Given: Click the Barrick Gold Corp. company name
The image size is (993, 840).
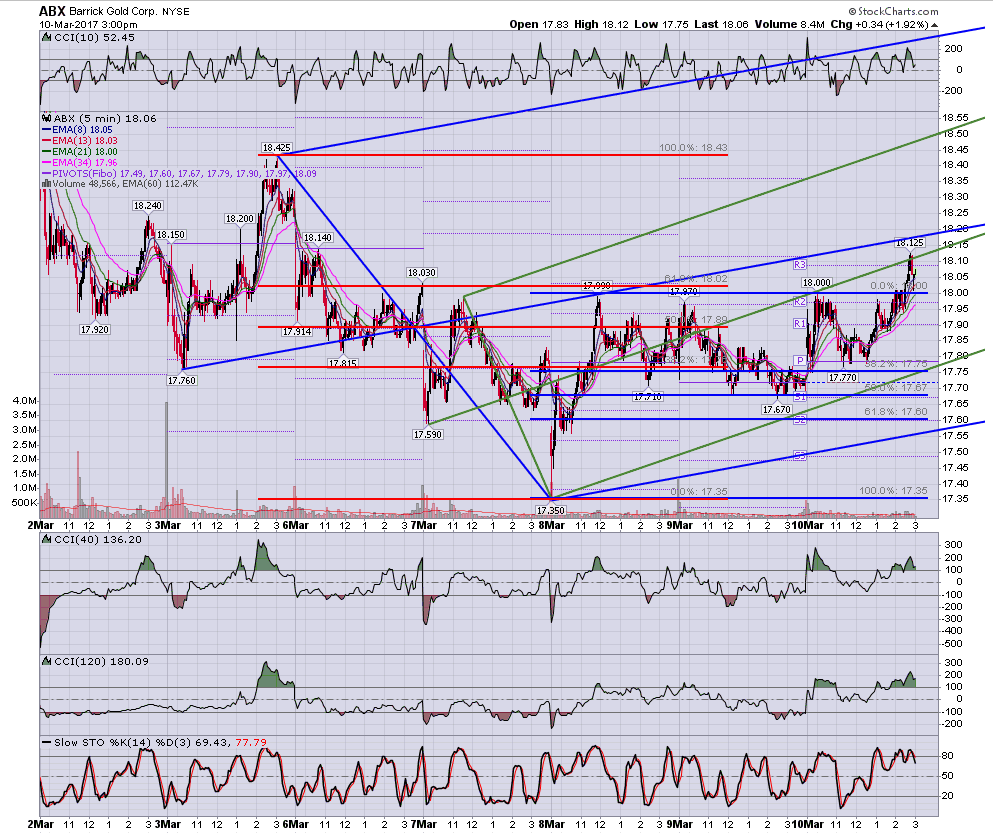Looking at the screenshot, I should point(113,11).
